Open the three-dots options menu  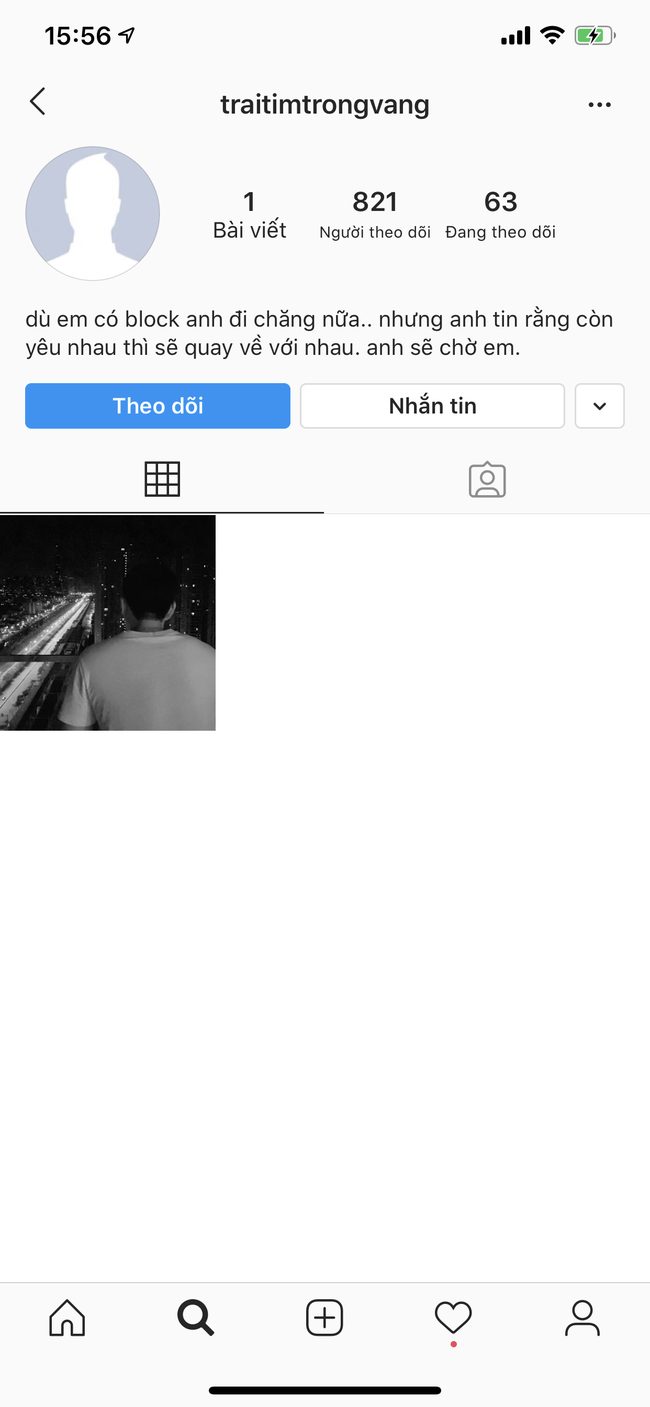[x=599, y=105]
